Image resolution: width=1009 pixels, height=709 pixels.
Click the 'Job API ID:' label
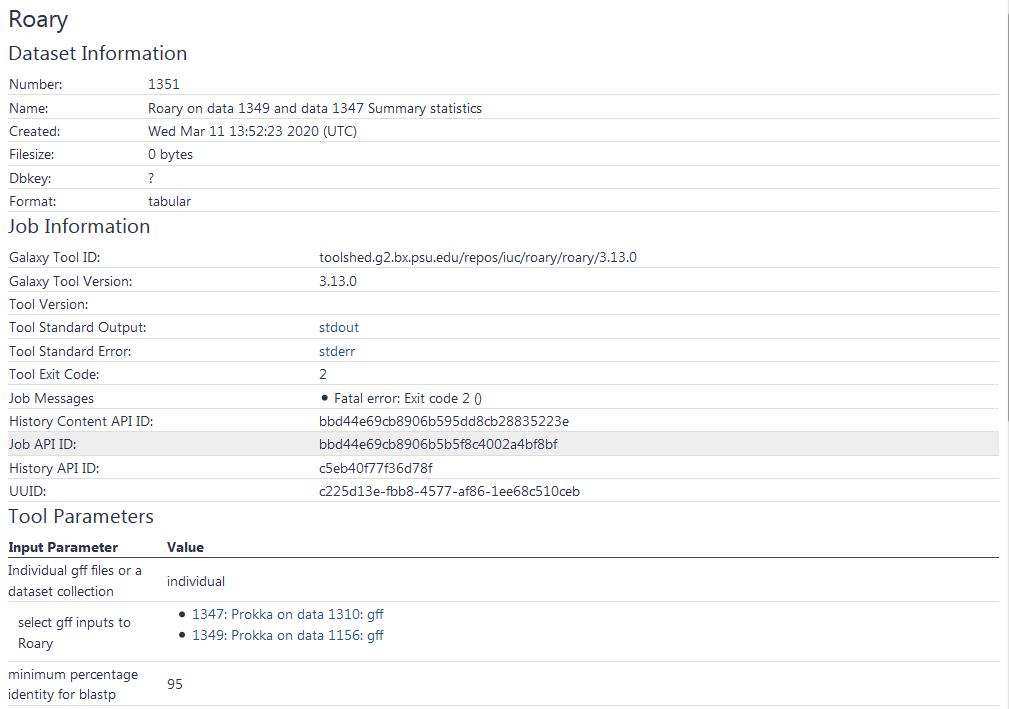pyautogui.click(x=42, y=445)
